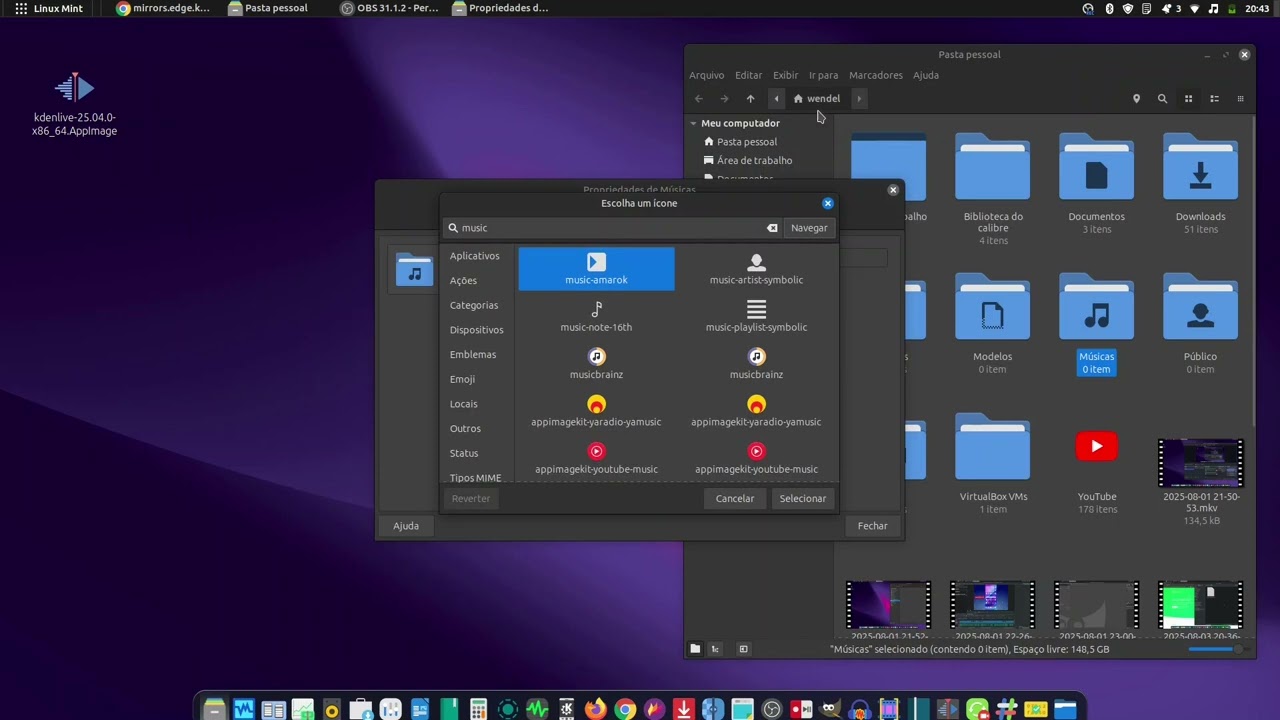Select the Status icon category
Screen dimensions: 1280x720
tap(464, 453)
